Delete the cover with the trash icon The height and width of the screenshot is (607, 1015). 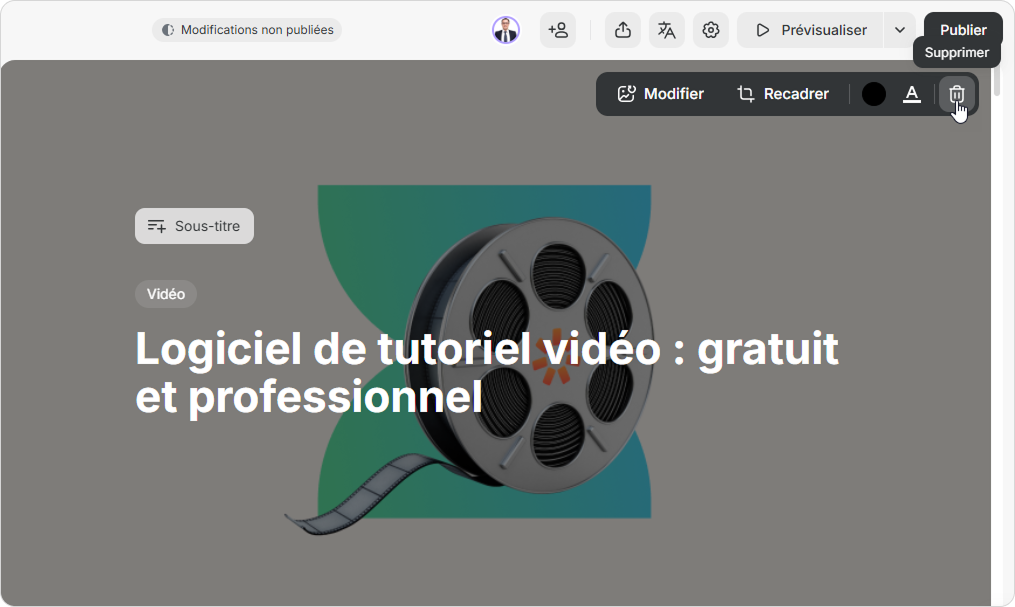click(x=956, y=94)
